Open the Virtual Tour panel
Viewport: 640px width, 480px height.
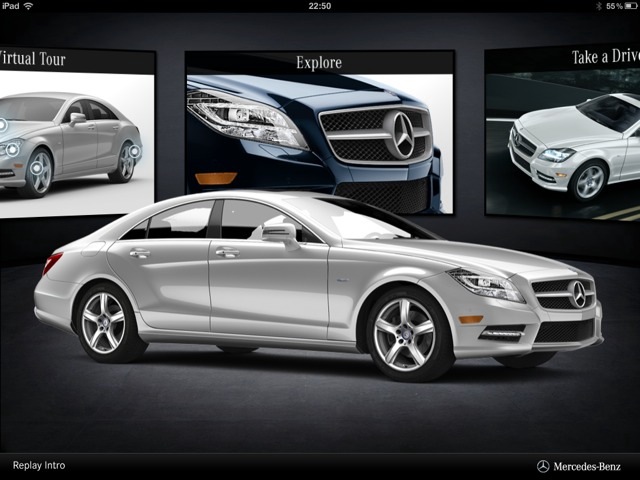click(77, 134)
